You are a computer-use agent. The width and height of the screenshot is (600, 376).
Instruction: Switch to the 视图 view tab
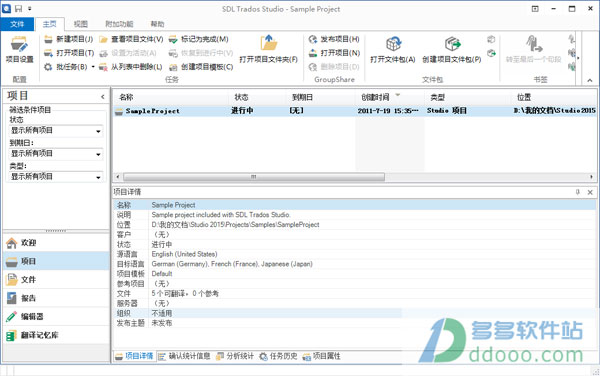(x=81, y=24)
